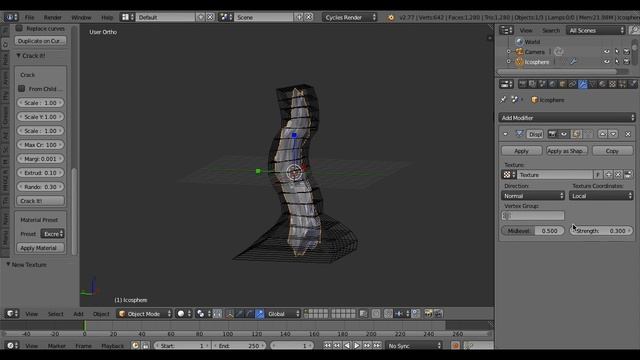This screenshot has width=640, height=360.
Task: Open Texture Coordinates Local dropdown
Action: click(x=601, y=196)
